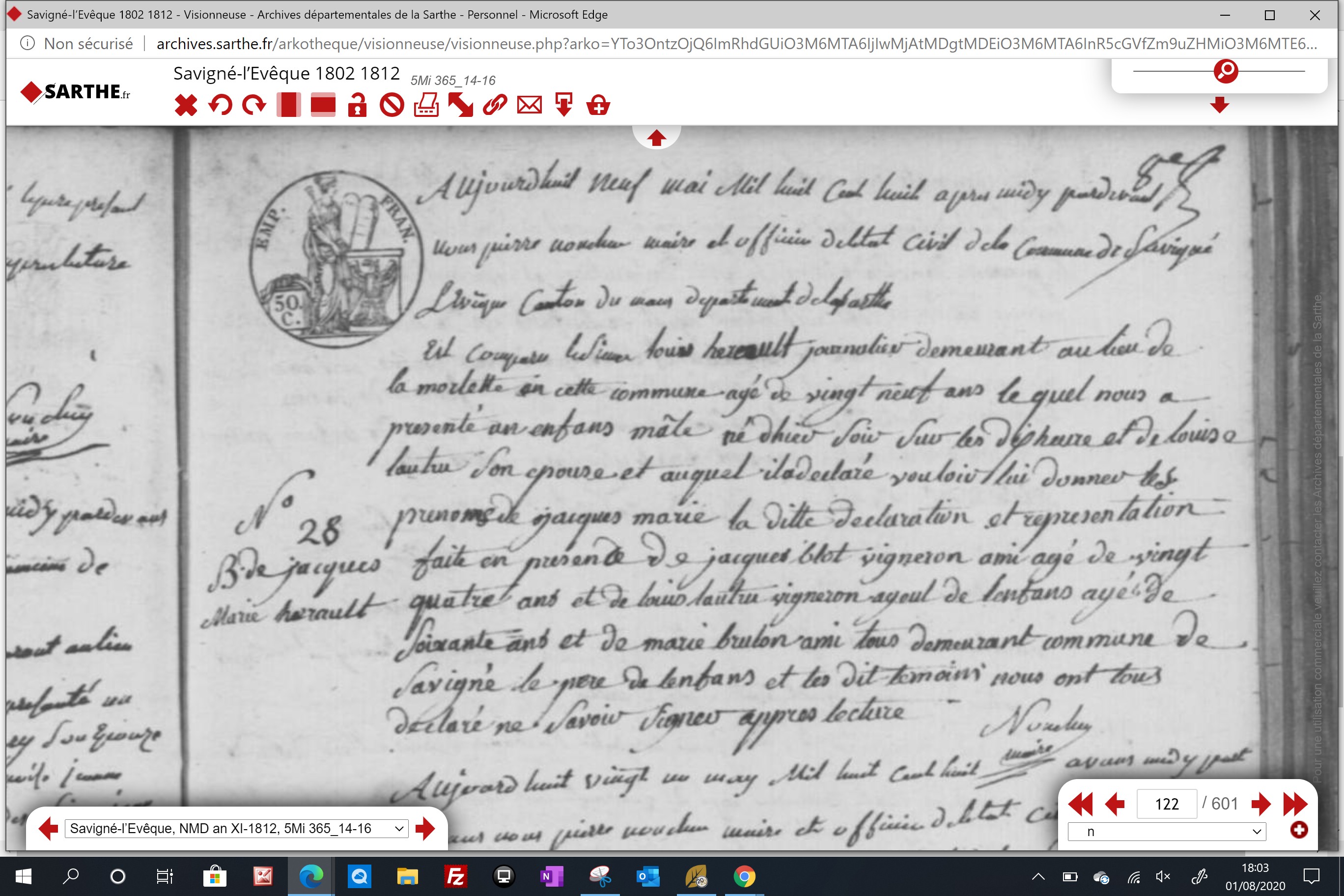Open the Savigné-l'Evêque register dropdown
Screen dimensions: 1344x896
coord(237,828)
